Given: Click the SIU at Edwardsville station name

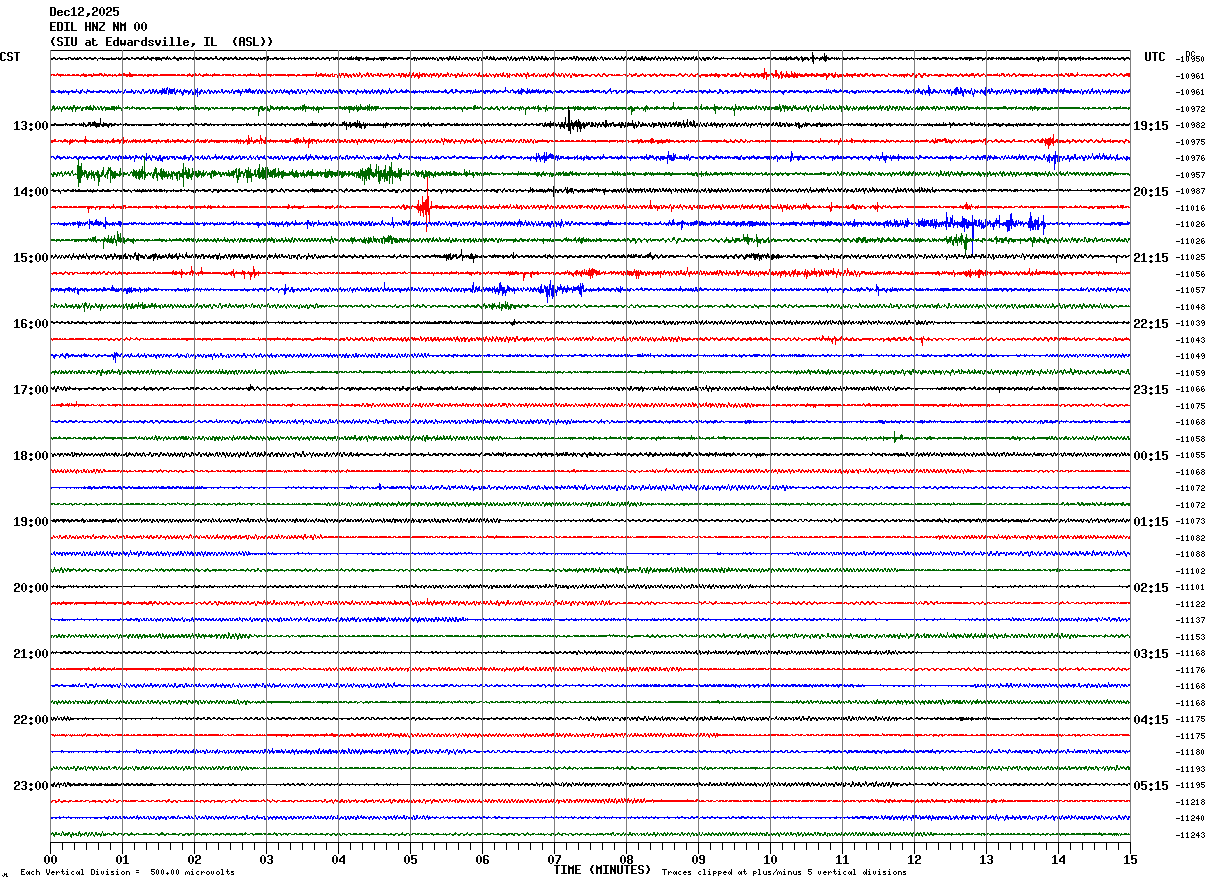Looking at the screenshot, I should 160,42.
